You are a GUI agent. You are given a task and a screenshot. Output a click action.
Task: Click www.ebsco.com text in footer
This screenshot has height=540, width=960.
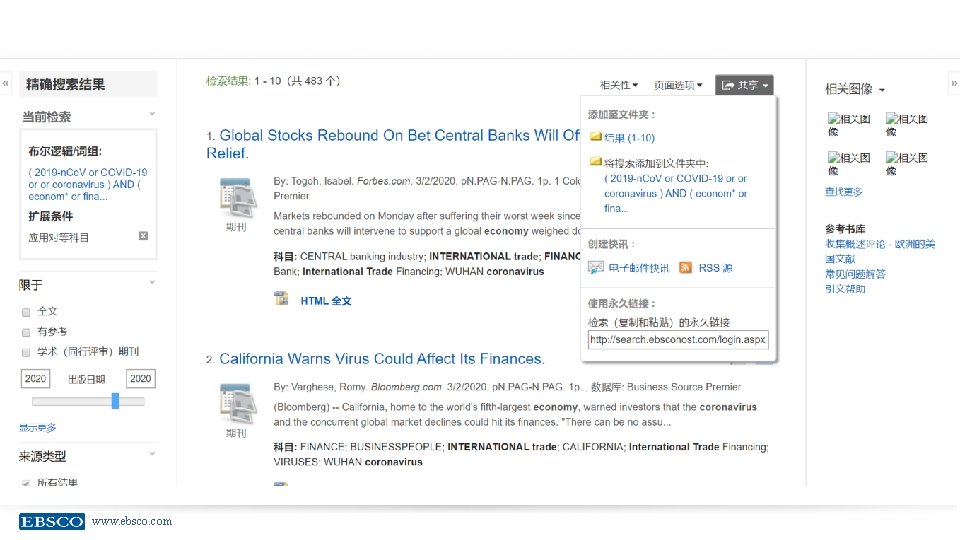coord(132,521)
